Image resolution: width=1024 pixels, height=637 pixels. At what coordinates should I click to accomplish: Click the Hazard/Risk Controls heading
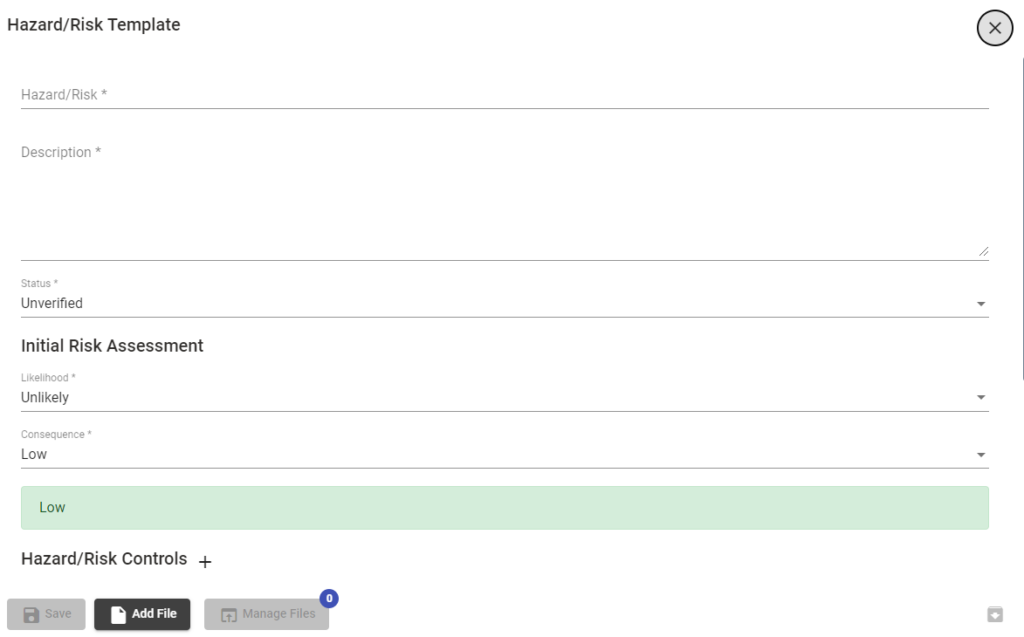(104, 559)
